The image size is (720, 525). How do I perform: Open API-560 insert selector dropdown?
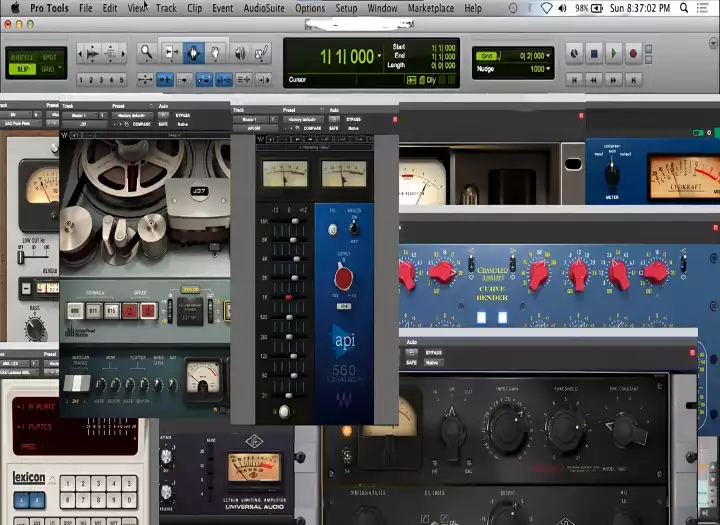pyautogui.click(x=254, y=129)
